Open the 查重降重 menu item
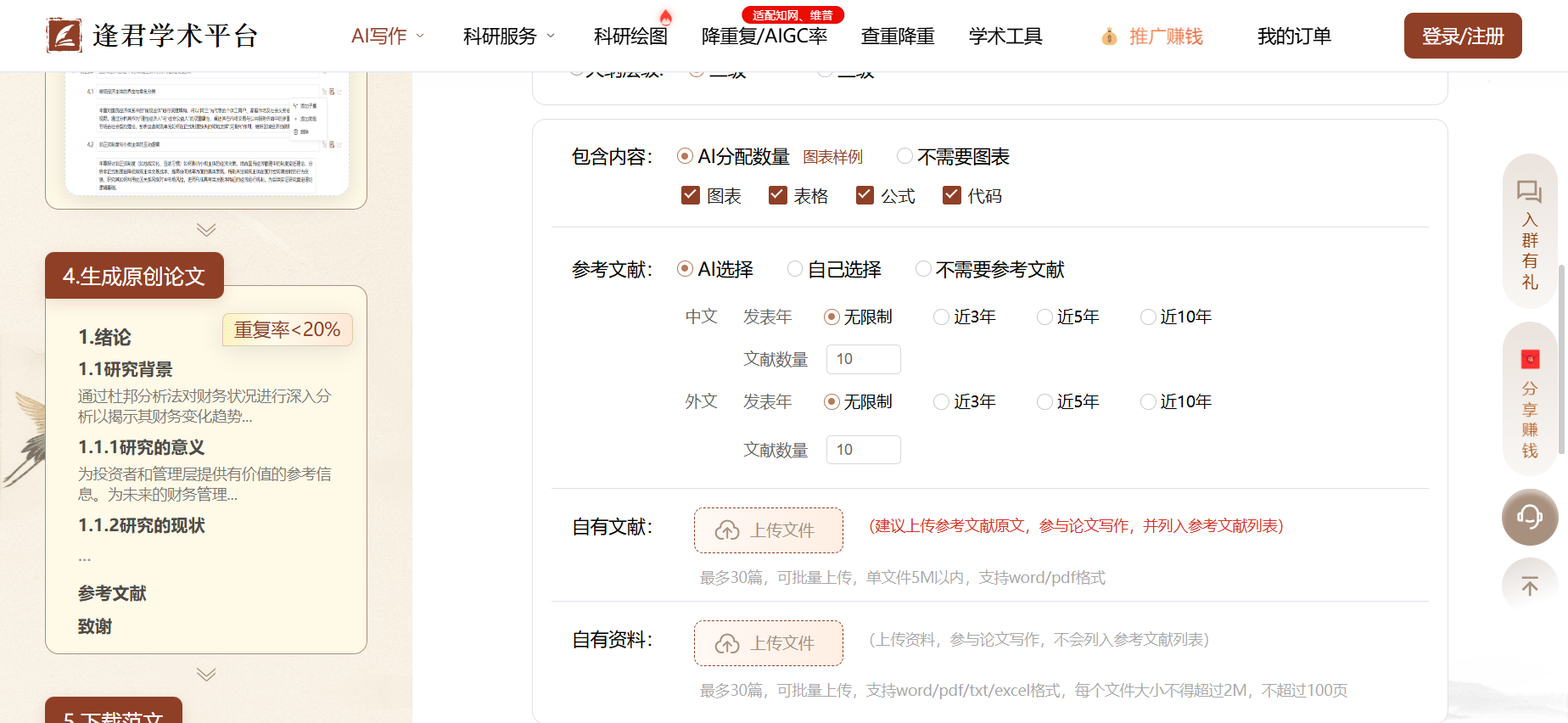 point(898,36)
